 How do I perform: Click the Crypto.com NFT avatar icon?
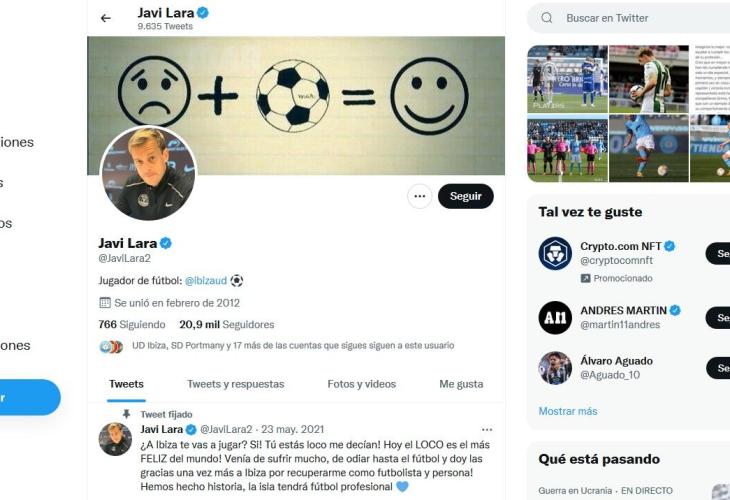pos(555,253)
